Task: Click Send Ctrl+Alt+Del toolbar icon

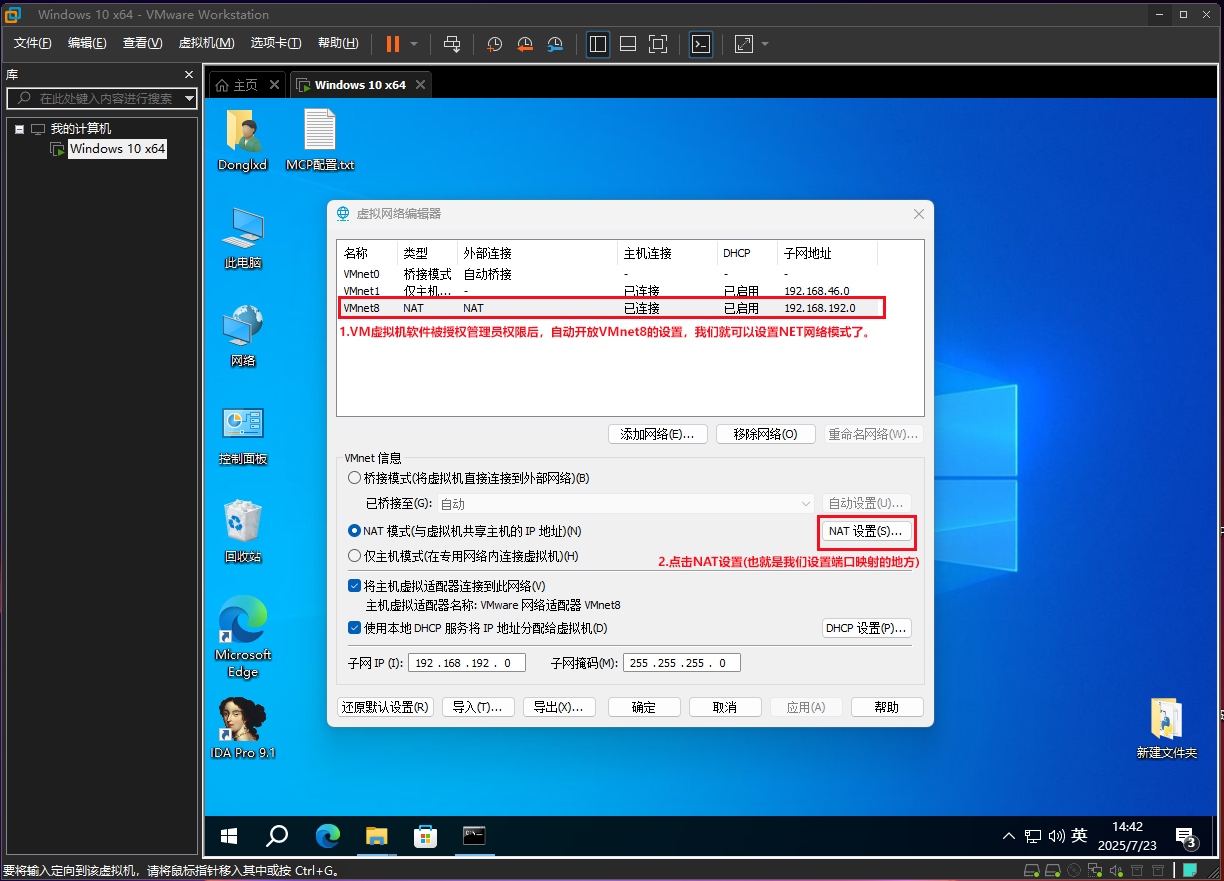Action: [452, 44]
